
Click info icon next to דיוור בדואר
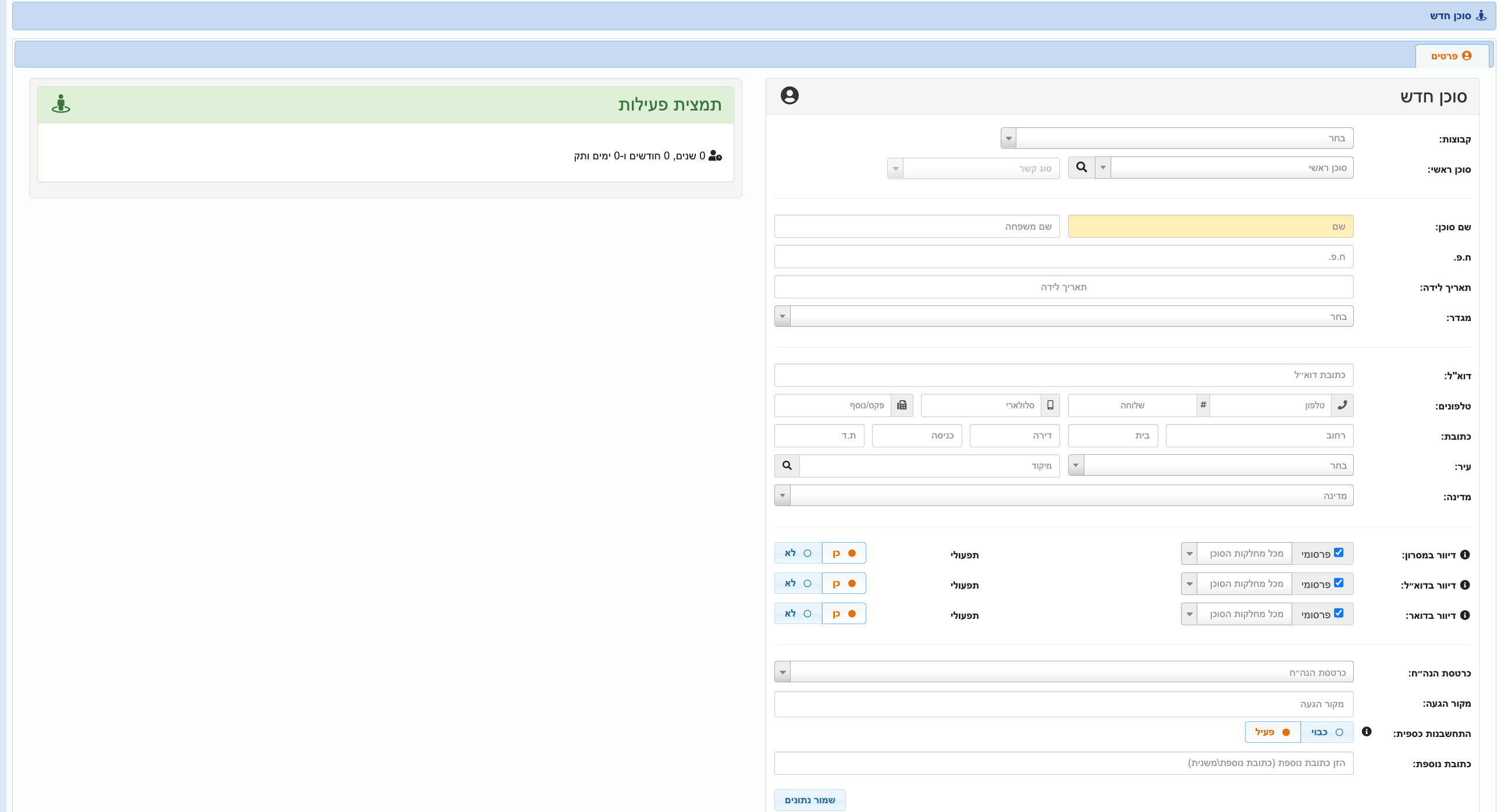1465,615
